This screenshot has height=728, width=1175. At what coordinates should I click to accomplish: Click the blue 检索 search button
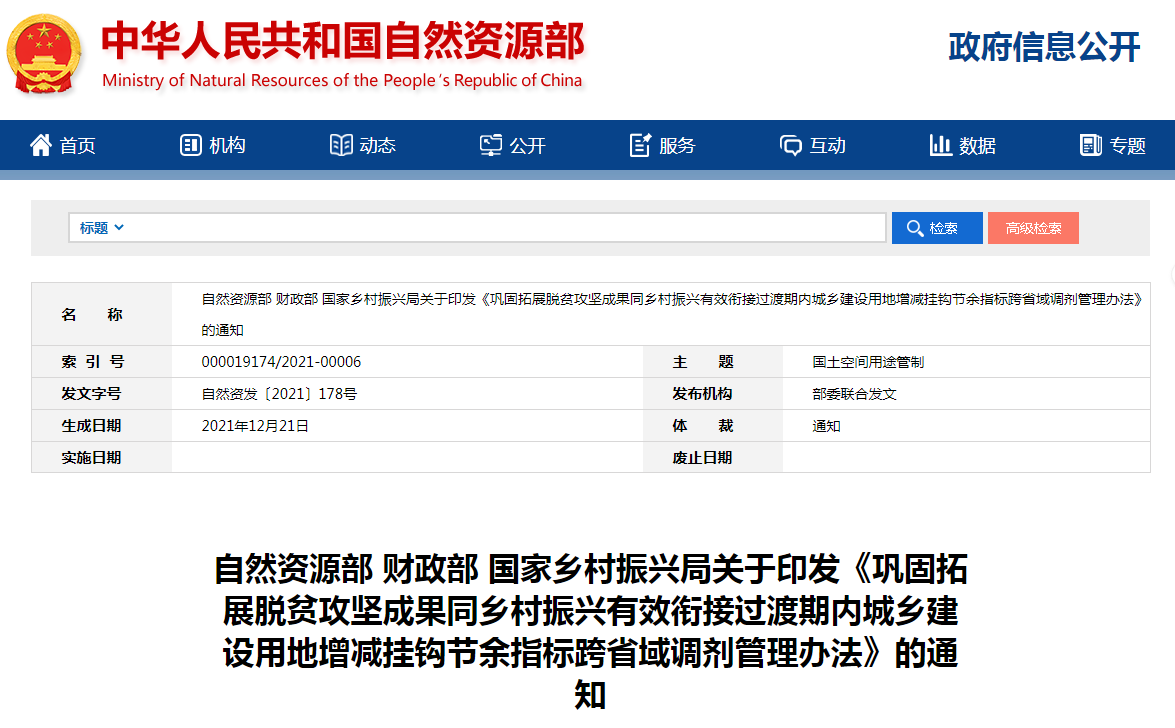[937, 228]
